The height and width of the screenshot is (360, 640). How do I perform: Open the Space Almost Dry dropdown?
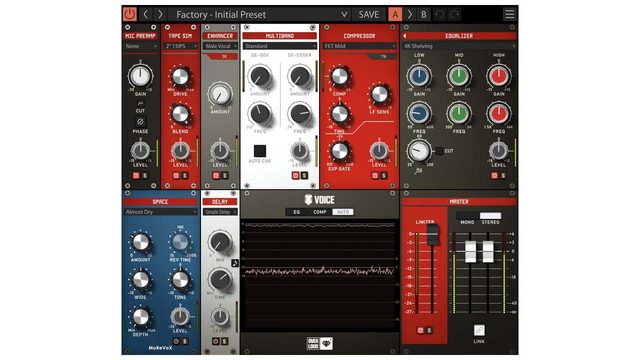tap(160, 212)
